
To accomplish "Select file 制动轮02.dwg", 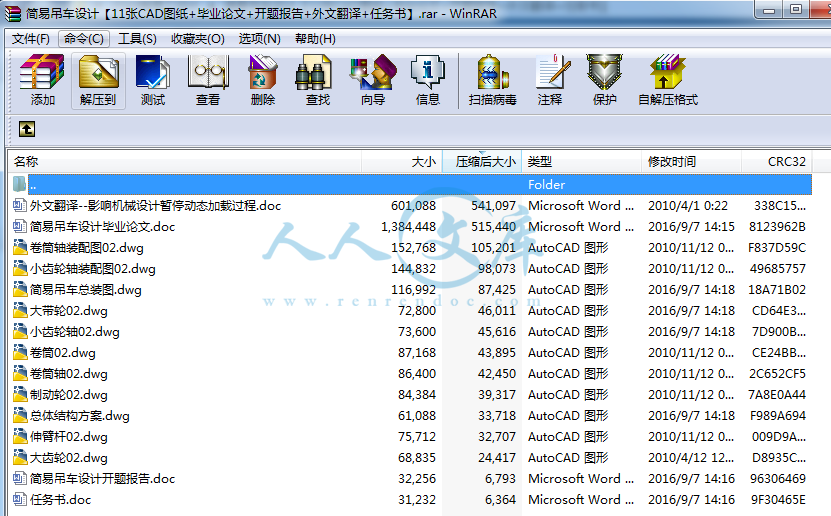I will click(x=68, y=395).
